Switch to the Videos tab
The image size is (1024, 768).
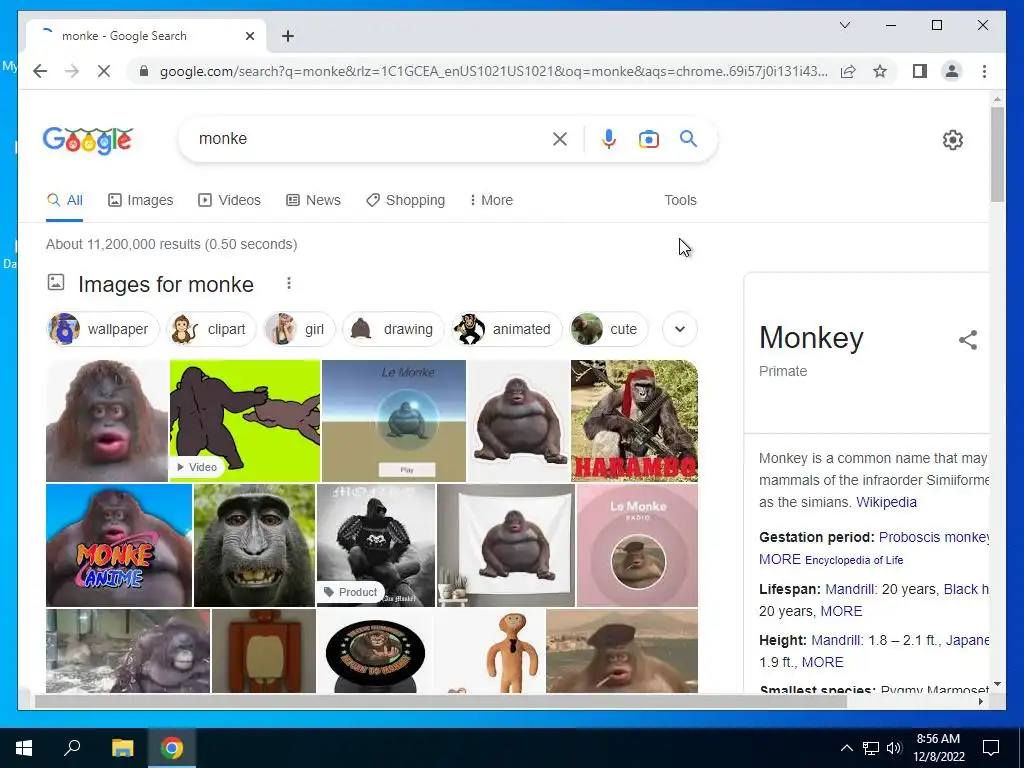click(x=229, y=200)
